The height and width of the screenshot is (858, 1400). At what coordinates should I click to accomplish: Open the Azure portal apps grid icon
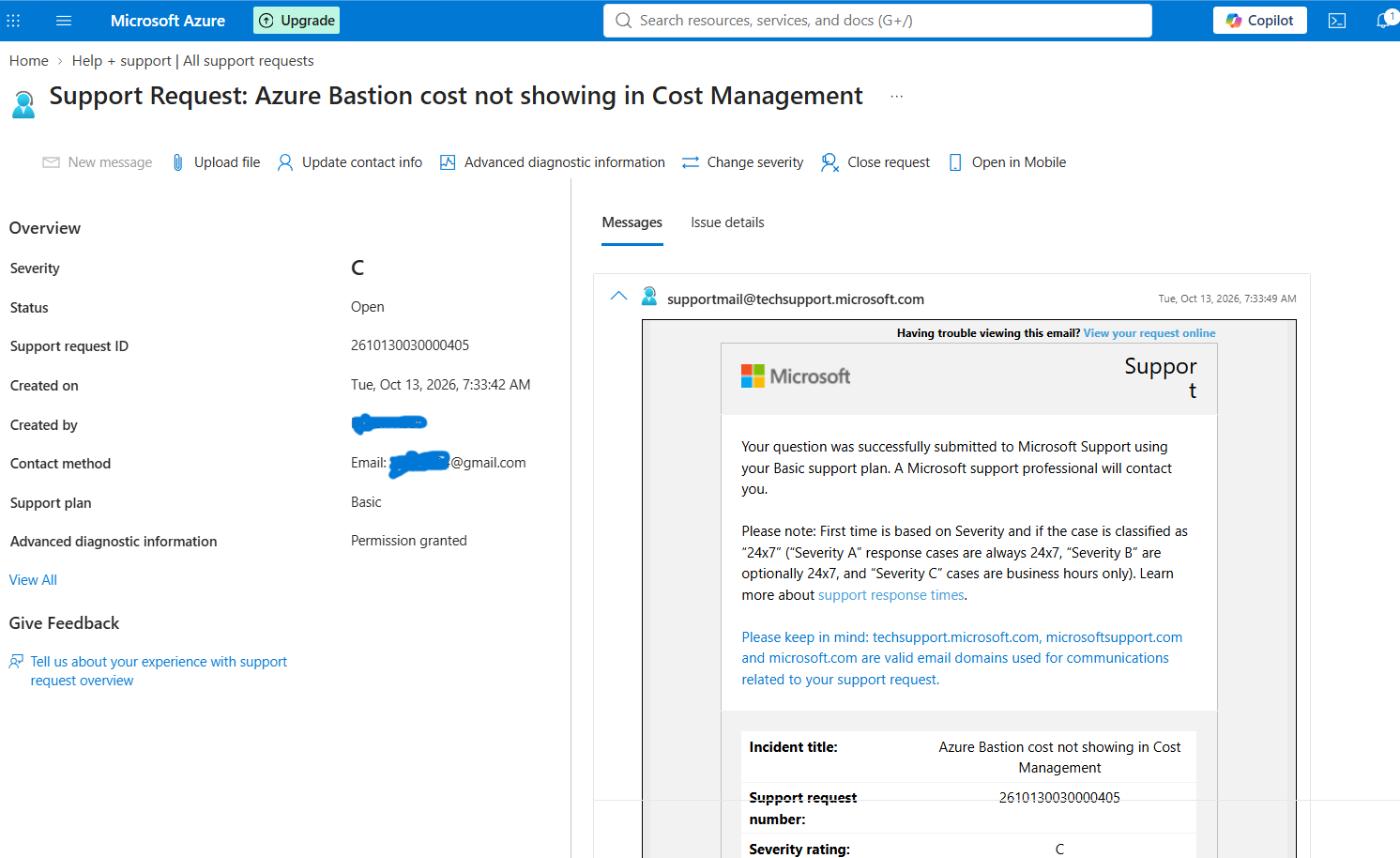(x=13, y=21)
